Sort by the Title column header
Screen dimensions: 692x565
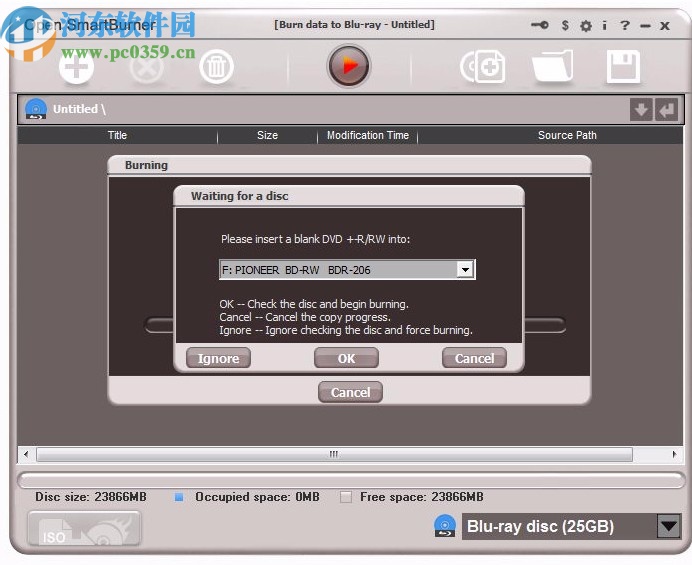pyautogui.click(x=117, y=135)
